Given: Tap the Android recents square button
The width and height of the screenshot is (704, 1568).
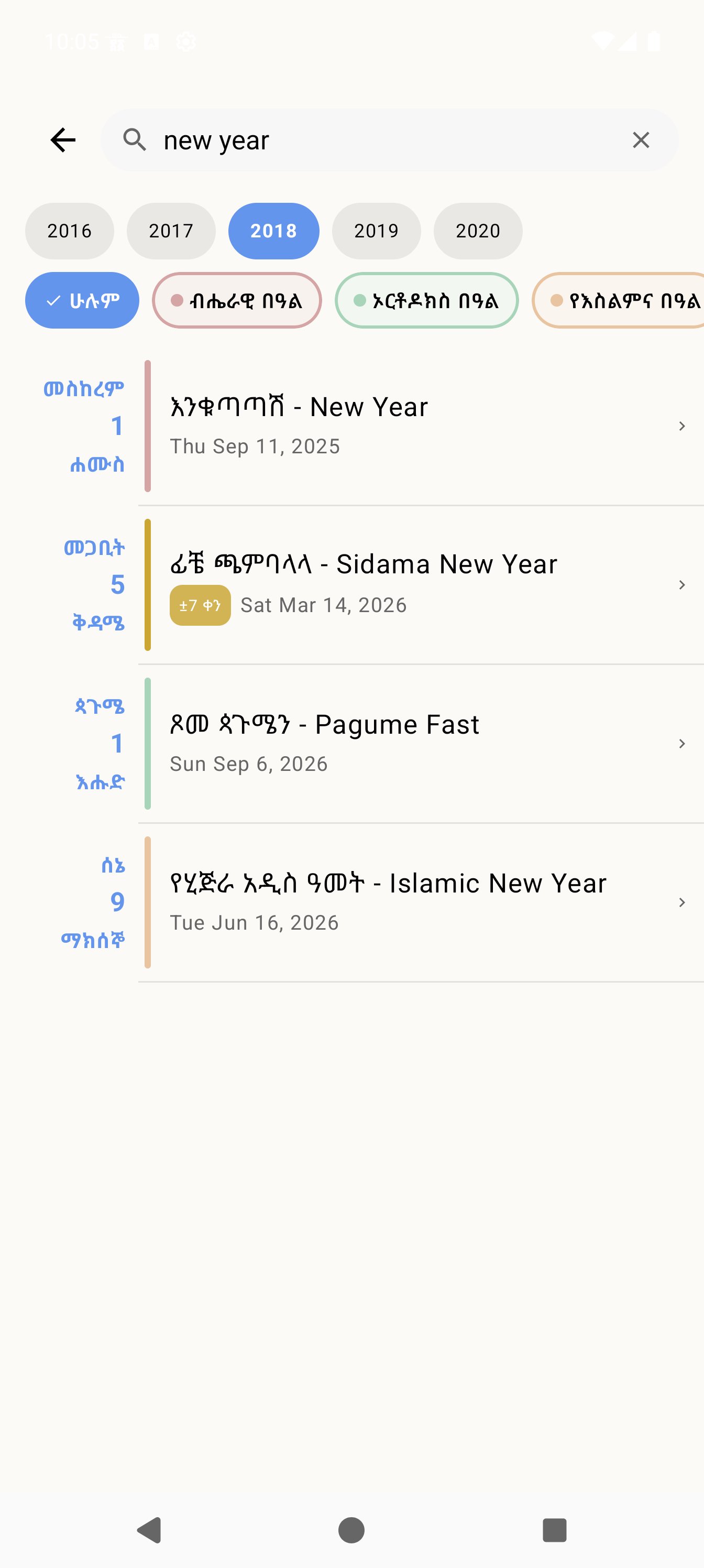Looking at the screenshot, I should pos(554,1530).
